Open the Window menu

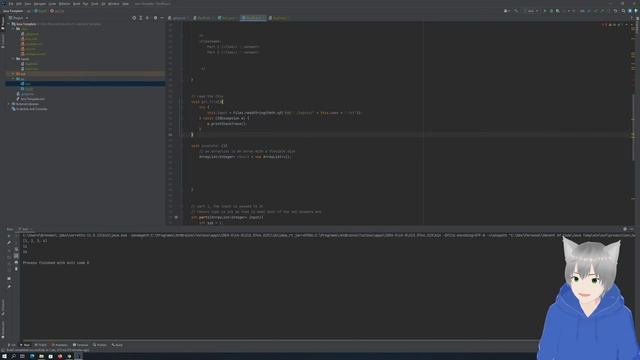(113, 4)
